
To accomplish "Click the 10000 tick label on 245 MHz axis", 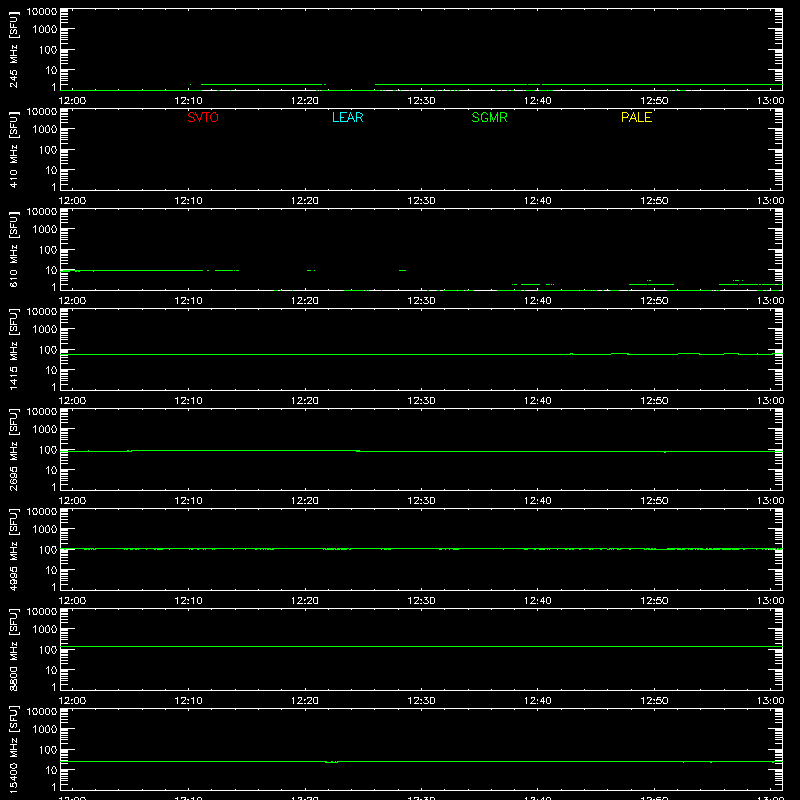I will (42, 12).
